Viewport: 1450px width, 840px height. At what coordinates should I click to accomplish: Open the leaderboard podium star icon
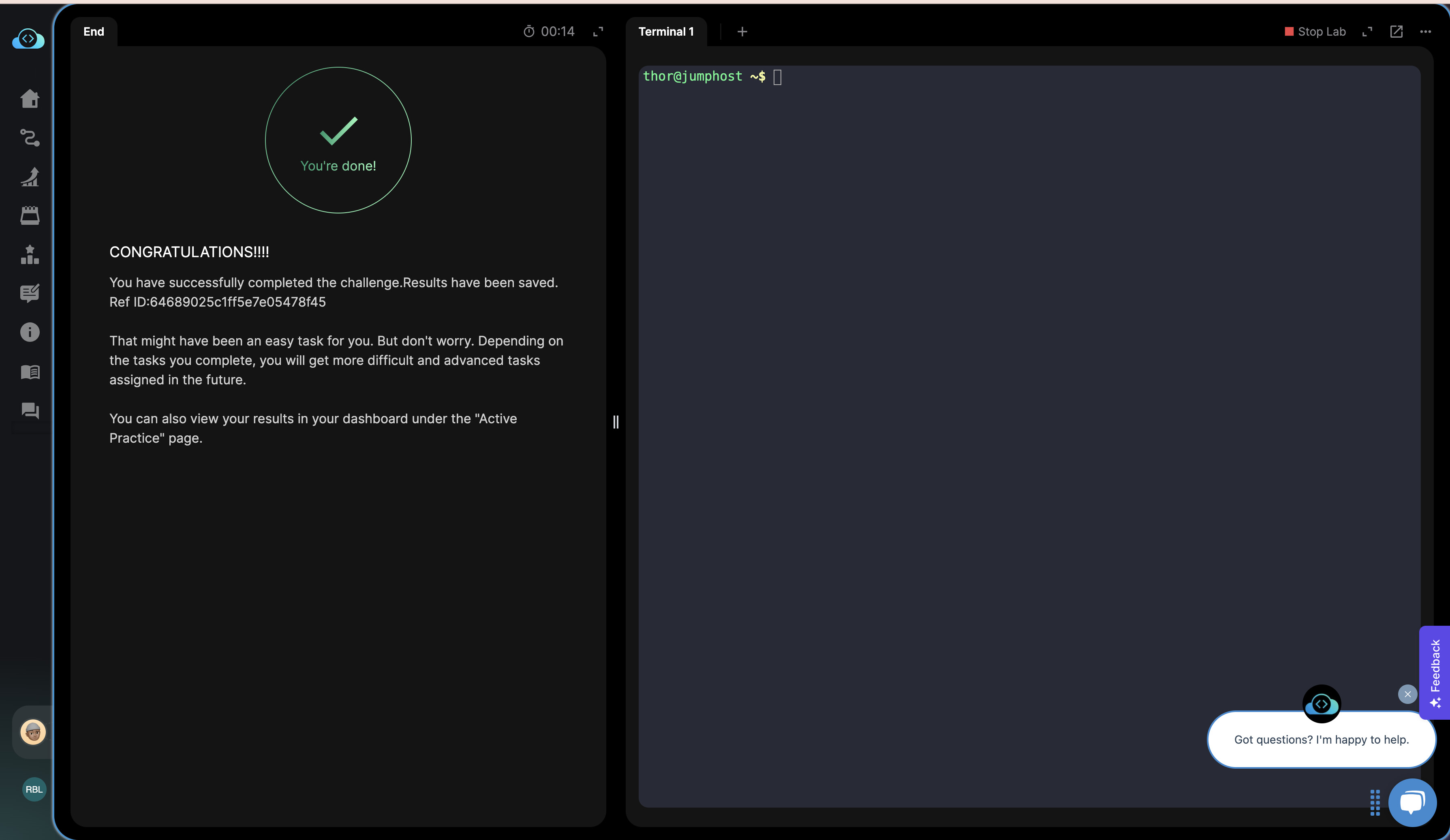30,255
